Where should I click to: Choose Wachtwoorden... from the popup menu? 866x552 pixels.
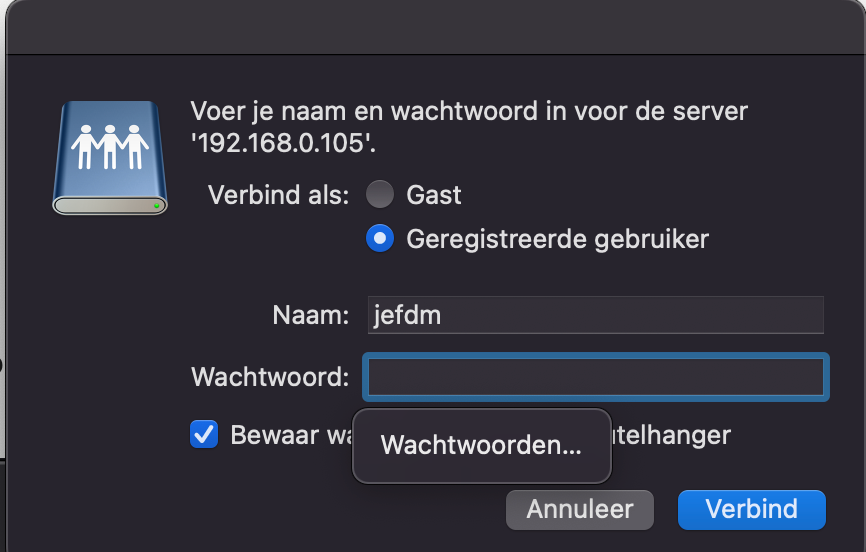[481, 446]
